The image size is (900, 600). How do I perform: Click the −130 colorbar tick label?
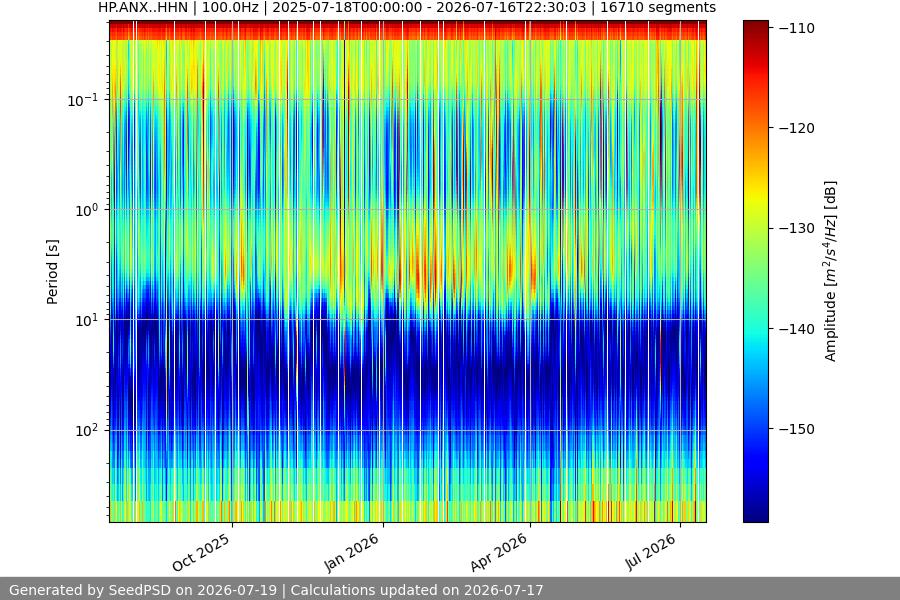(797, 229)
